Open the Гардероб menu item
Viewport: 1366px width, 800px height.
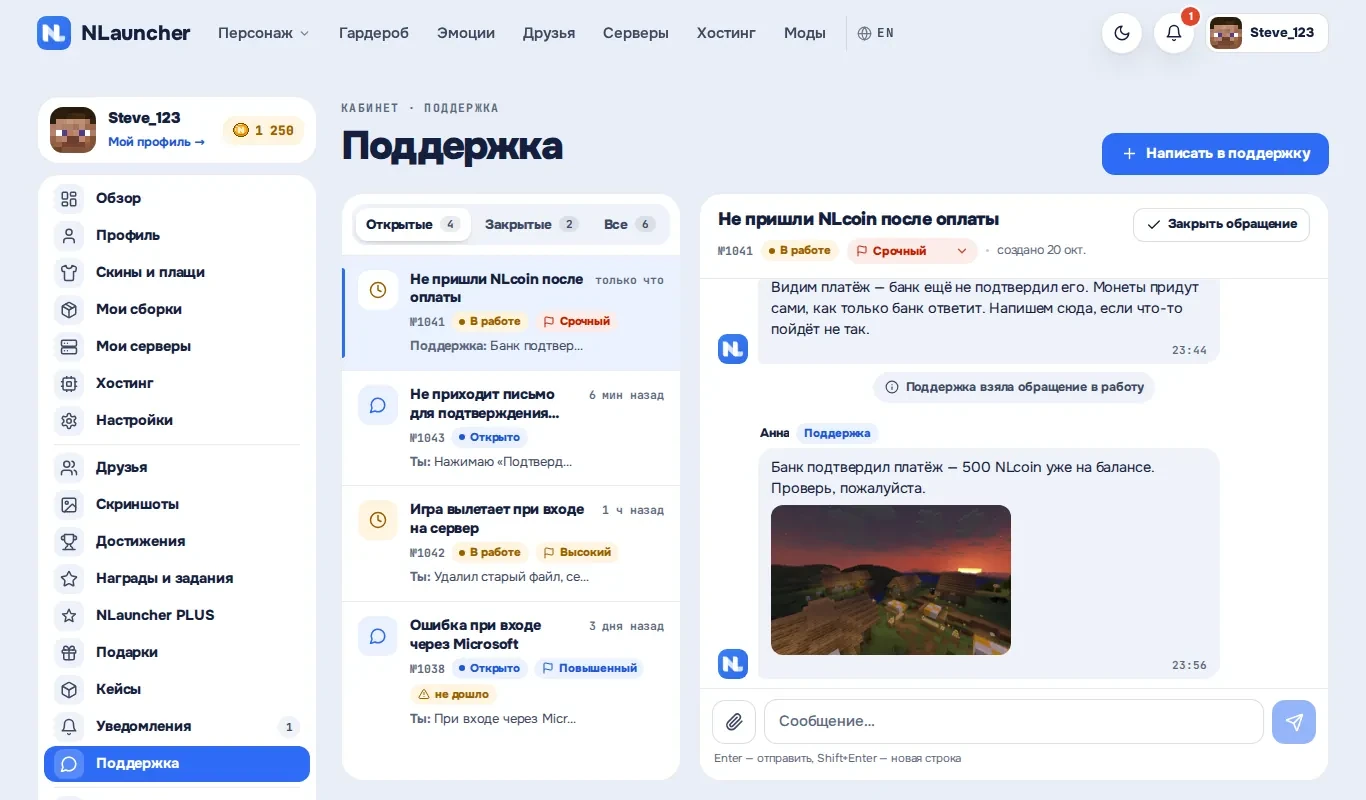tap(374, 33)
